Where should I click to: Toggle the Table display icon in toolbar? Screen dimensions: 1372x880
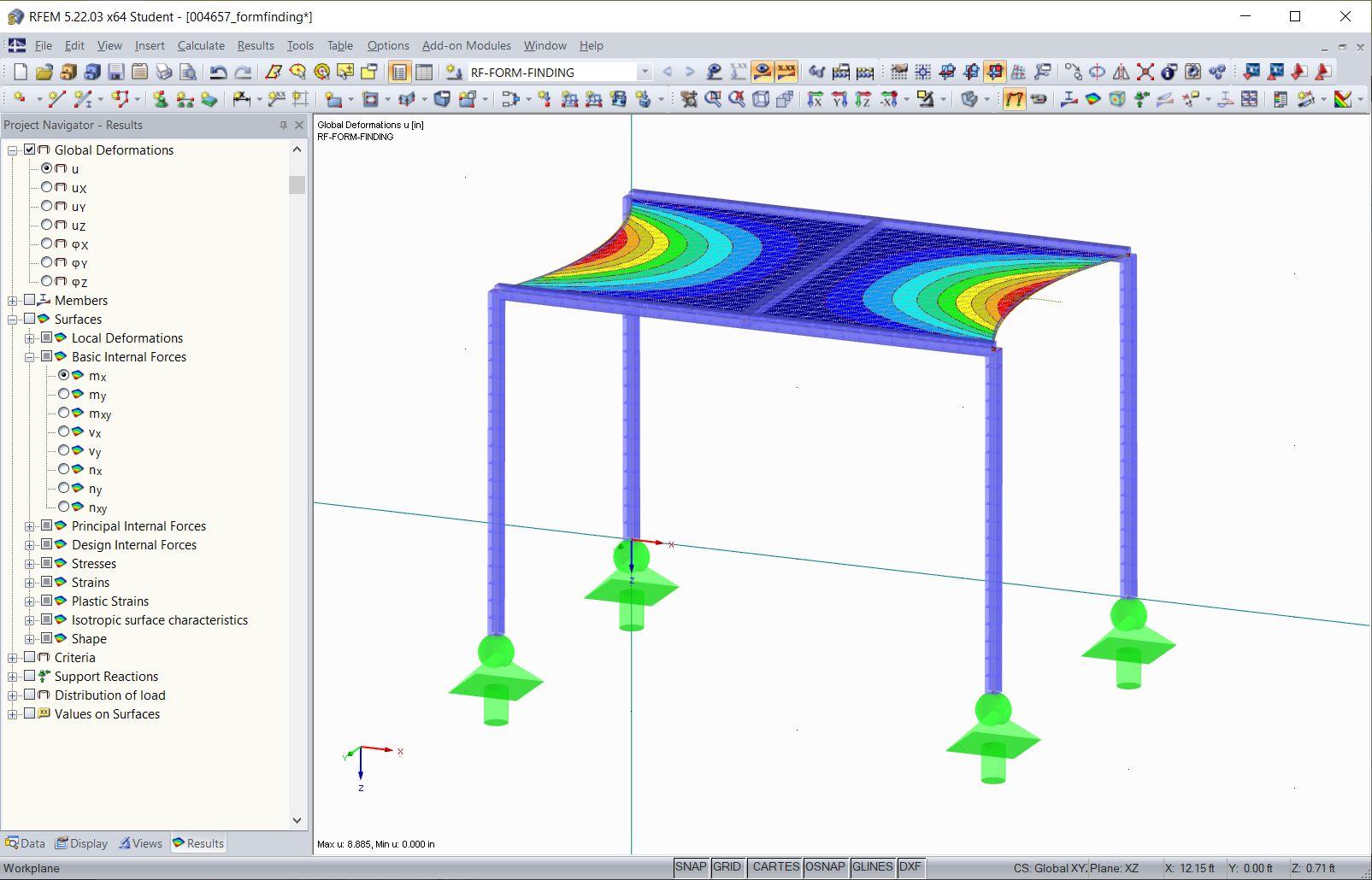tap(424, 72)
